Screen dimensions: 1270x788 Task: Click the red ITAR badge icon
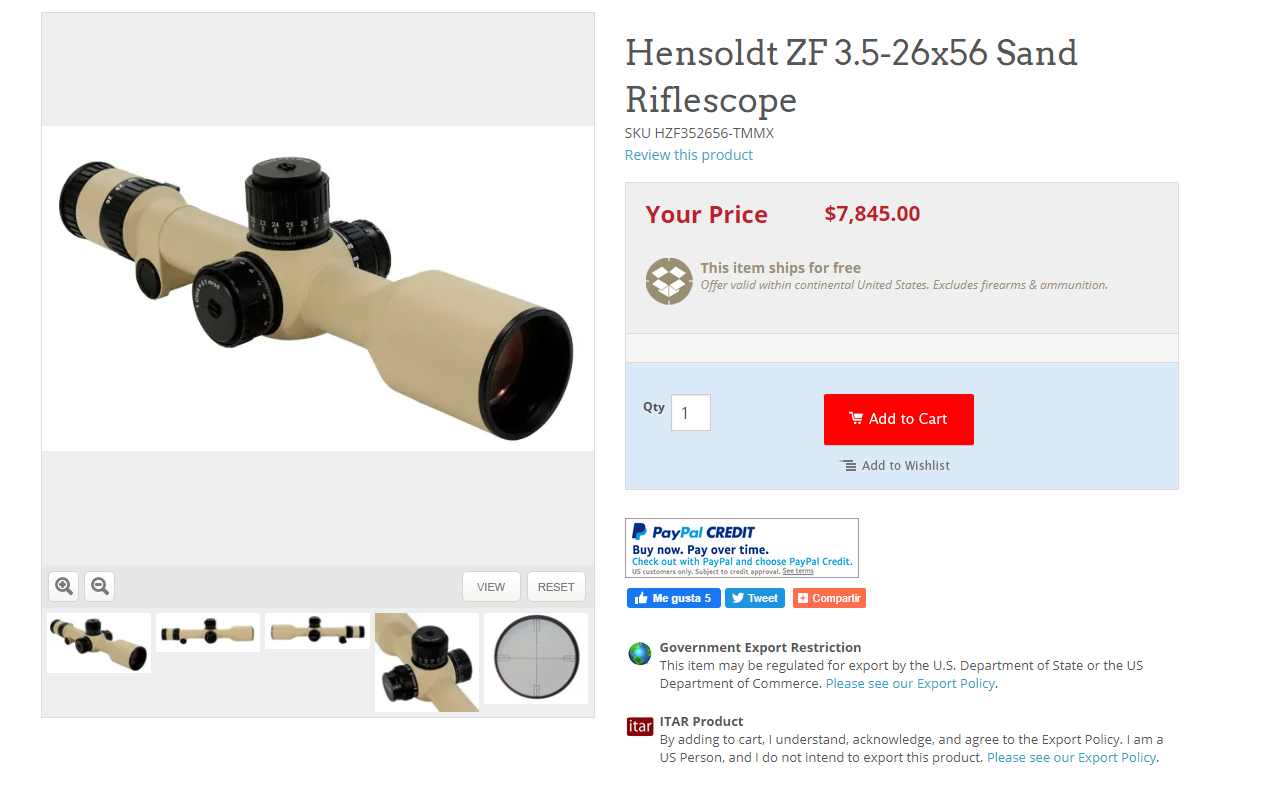click(640, 727)
